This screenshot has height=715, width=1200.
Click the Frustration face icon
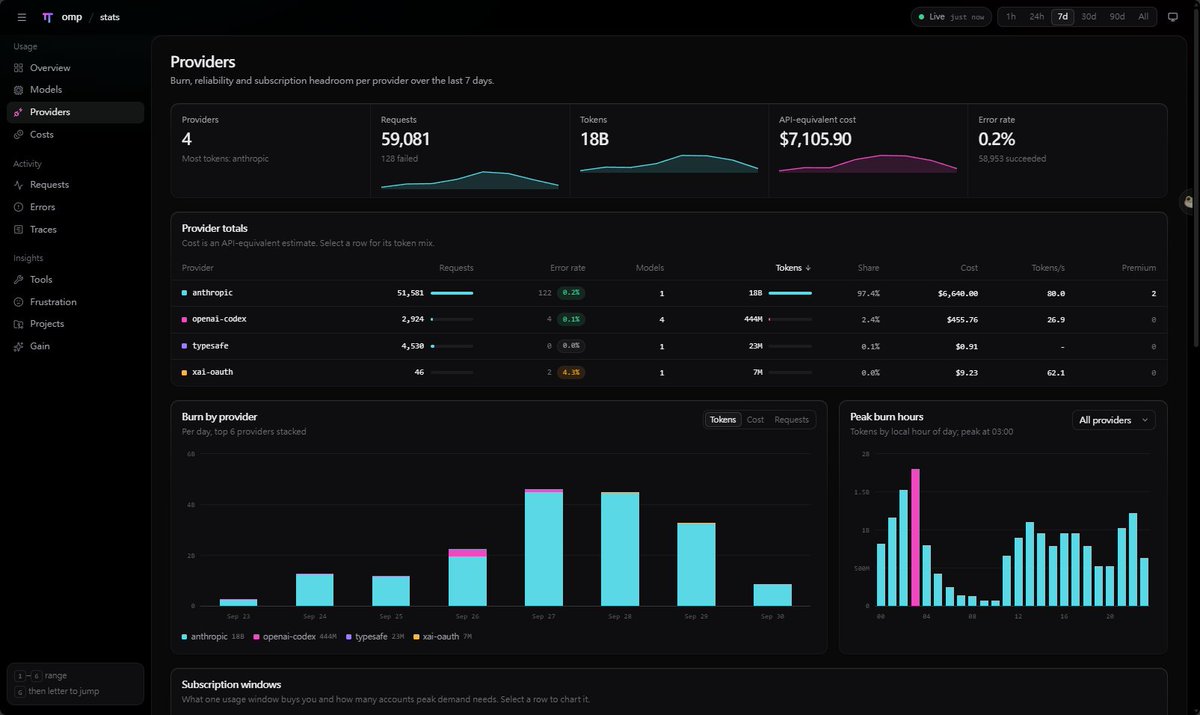pos(19,302)
